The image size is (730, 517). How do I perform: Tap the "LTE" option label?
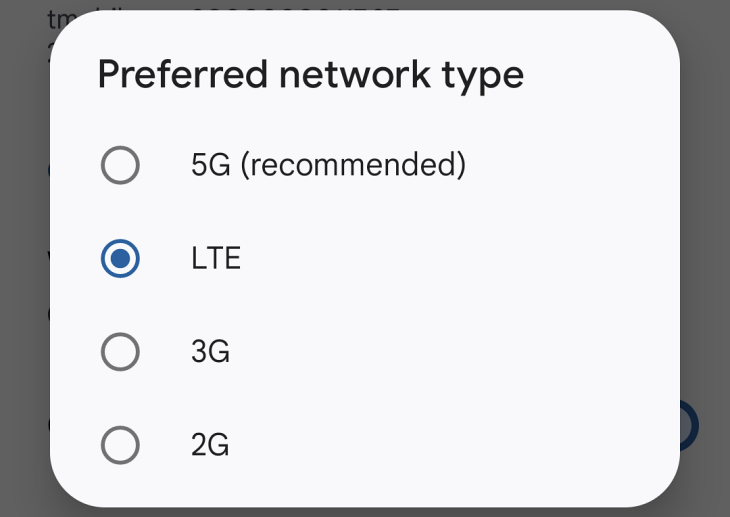click(x=216, y=259)
